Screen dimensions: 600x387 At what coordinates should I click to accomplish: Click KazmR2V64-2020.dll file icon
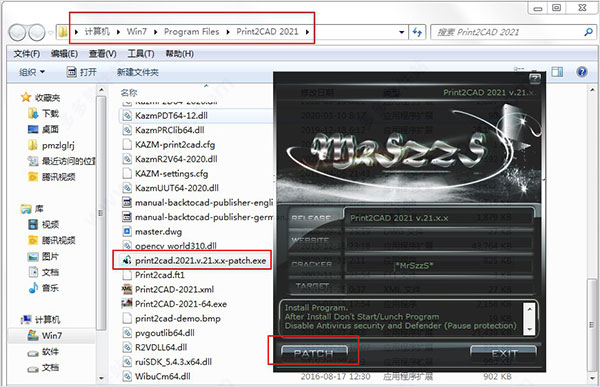pyautogui.click(x=127, y=159)
